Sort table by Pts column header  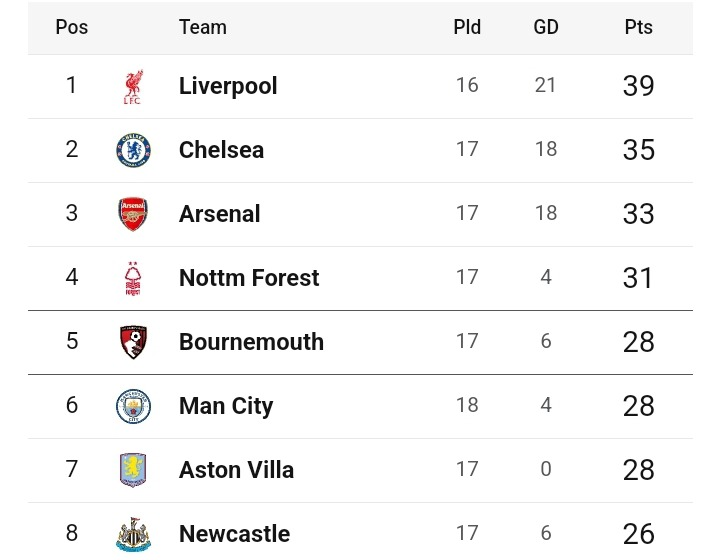pyautogui.click(x=638, y=27)
